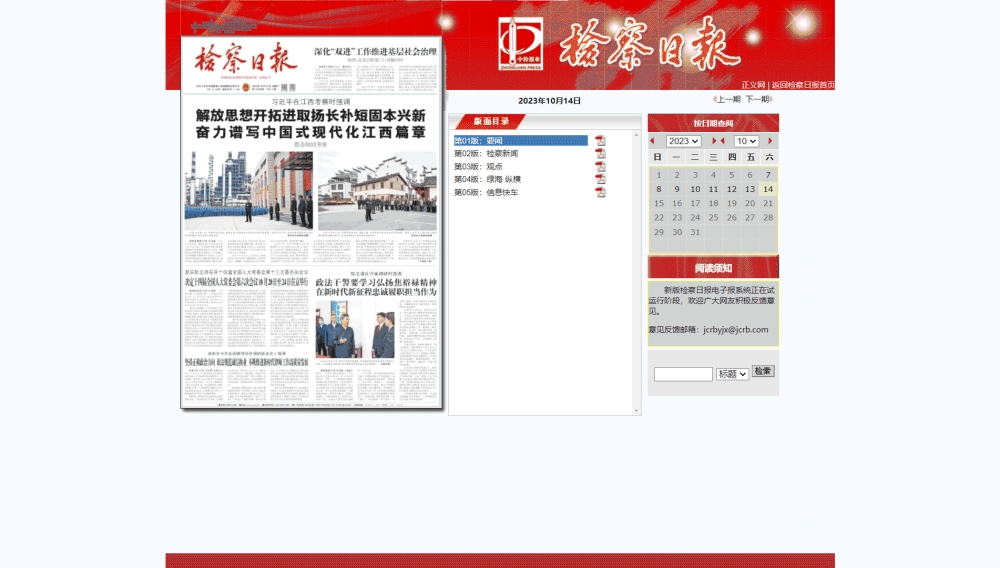
Task: Select date 8 in the calendar
Action: point(659,189)
